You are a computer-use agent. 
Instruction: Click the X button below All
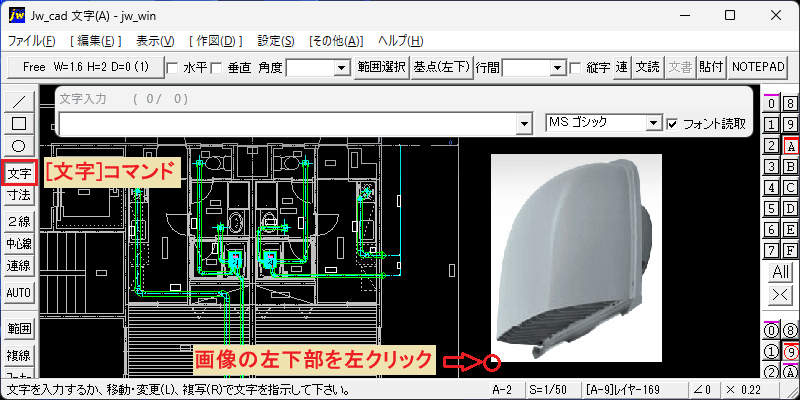point(781,294)
